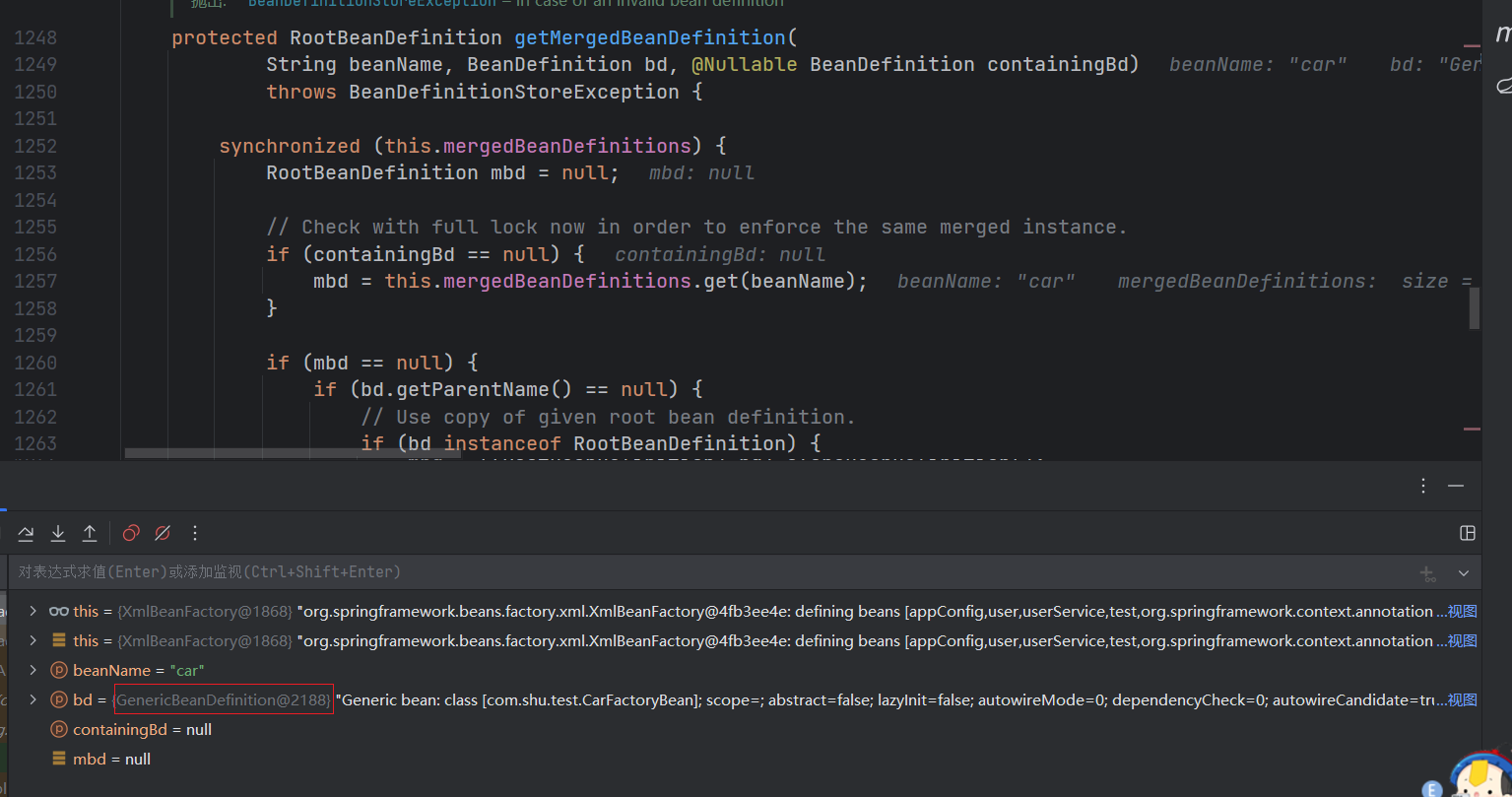Expand the watched 'this' row with glasses icon
Viewport: 1512px width, 797px height.
coord(33,611)
